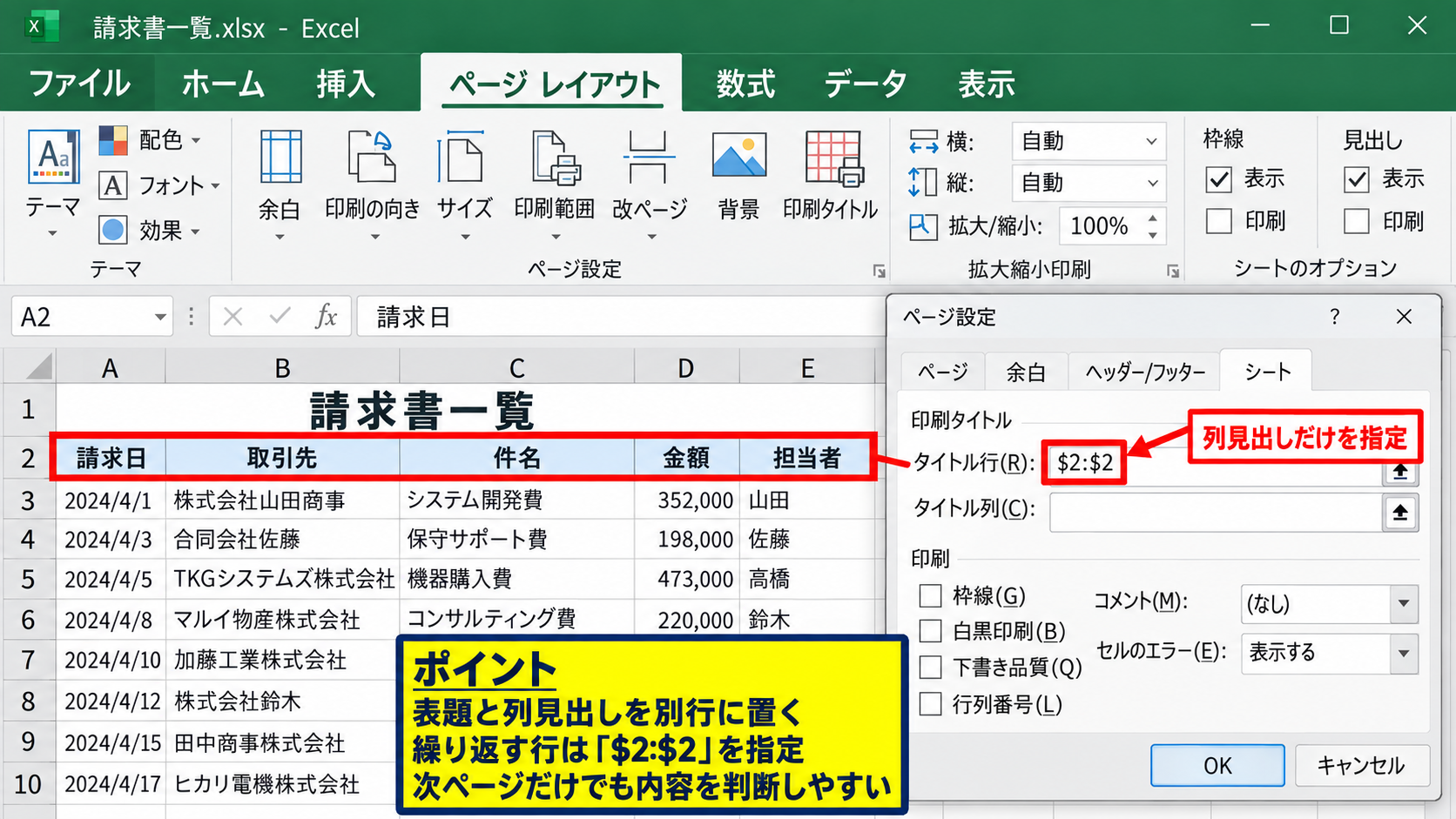
Task: Click OK in ページ設定 dialog
Action: [1217, 766]
